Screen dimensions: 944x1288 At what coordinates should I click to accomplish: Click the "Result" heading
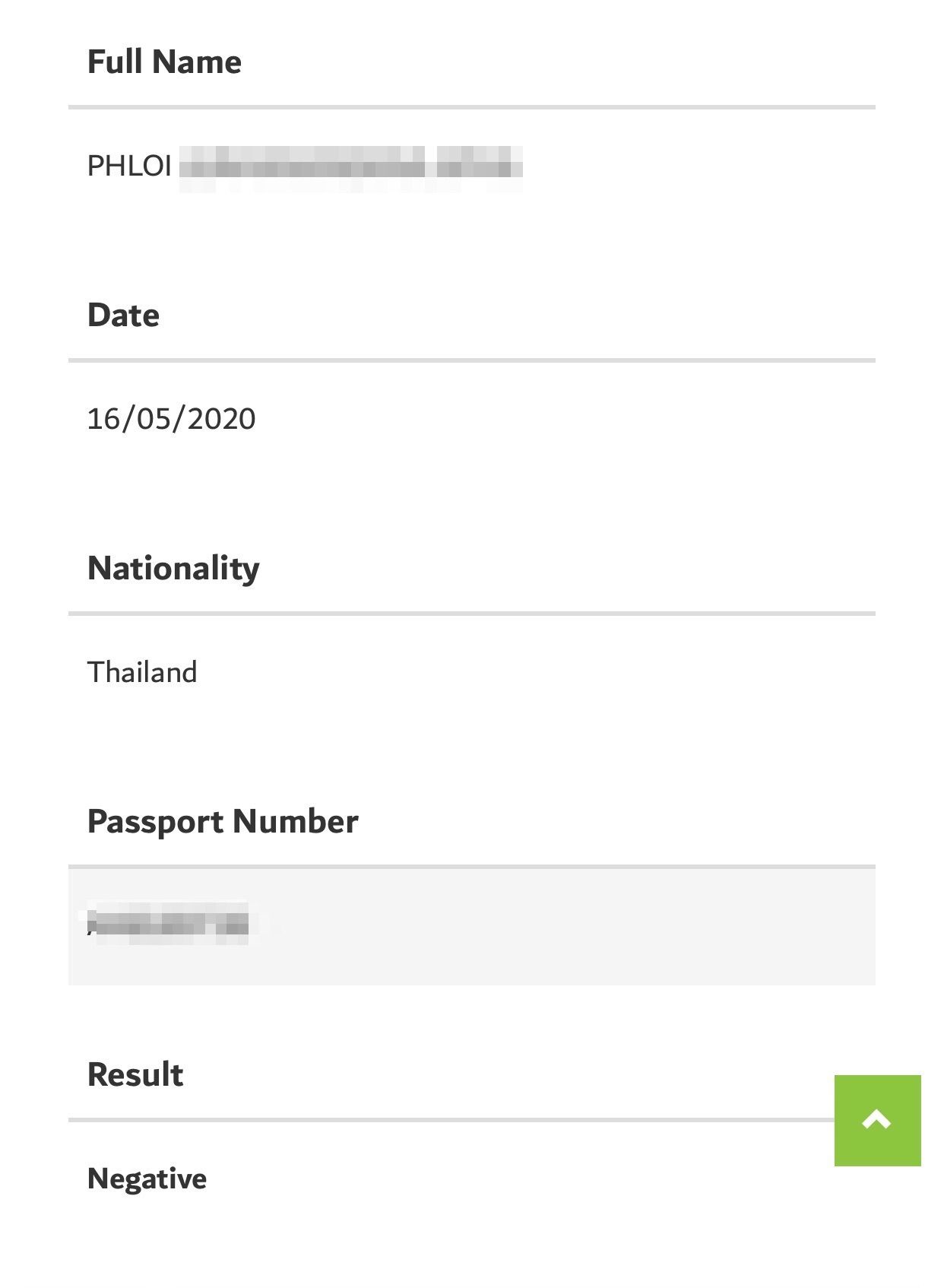pyautogui.click(x=135, y=1075)
